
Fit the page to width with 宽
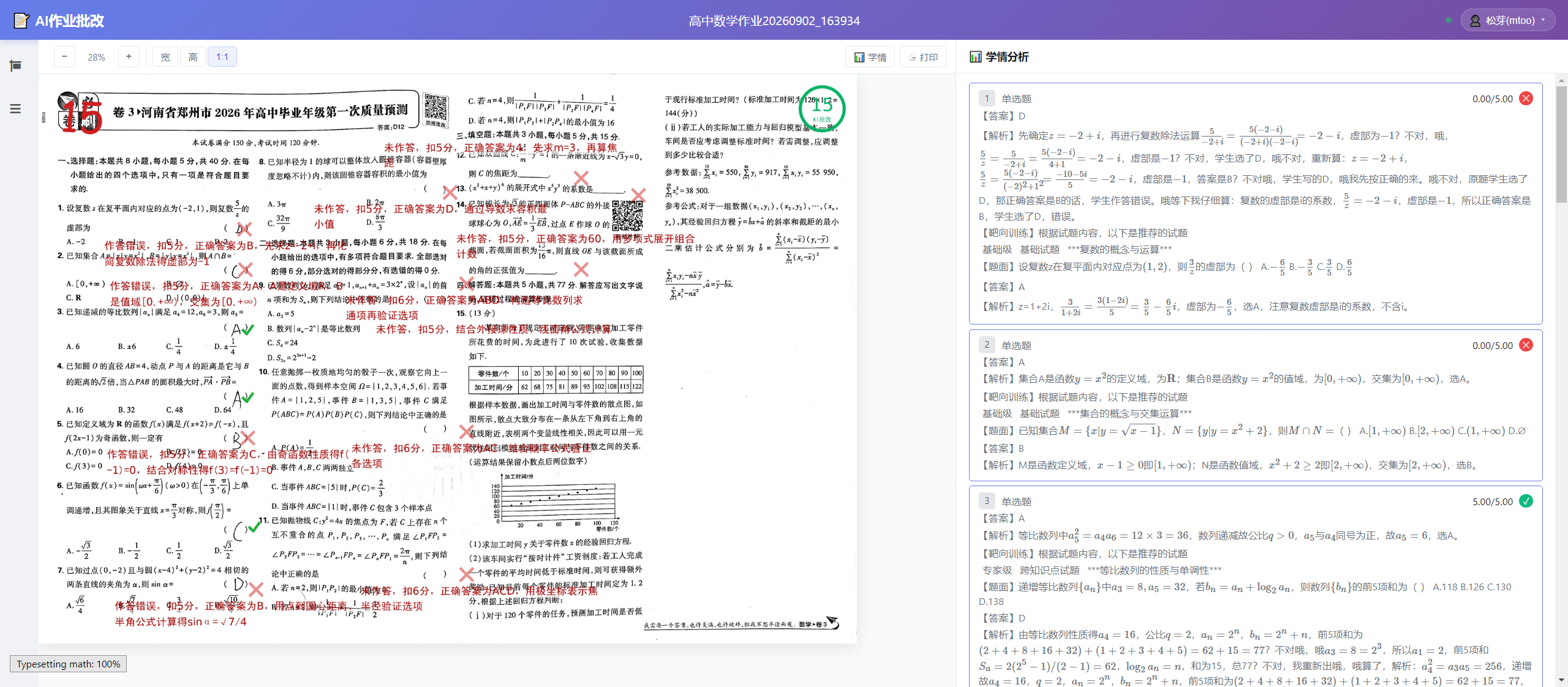pos(165,57)
